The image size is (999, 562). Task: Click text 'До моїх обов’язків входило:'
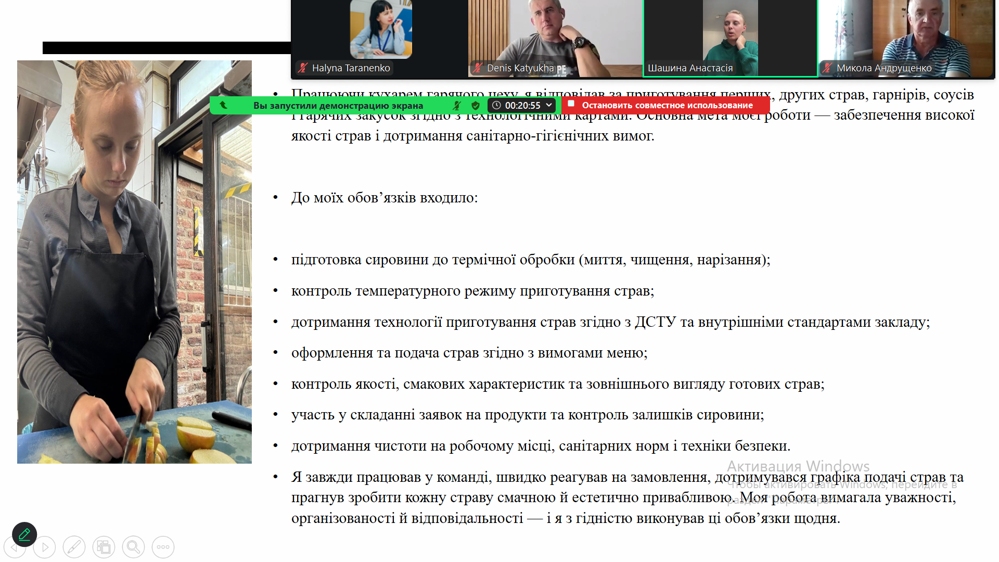[x=384, y=198]
